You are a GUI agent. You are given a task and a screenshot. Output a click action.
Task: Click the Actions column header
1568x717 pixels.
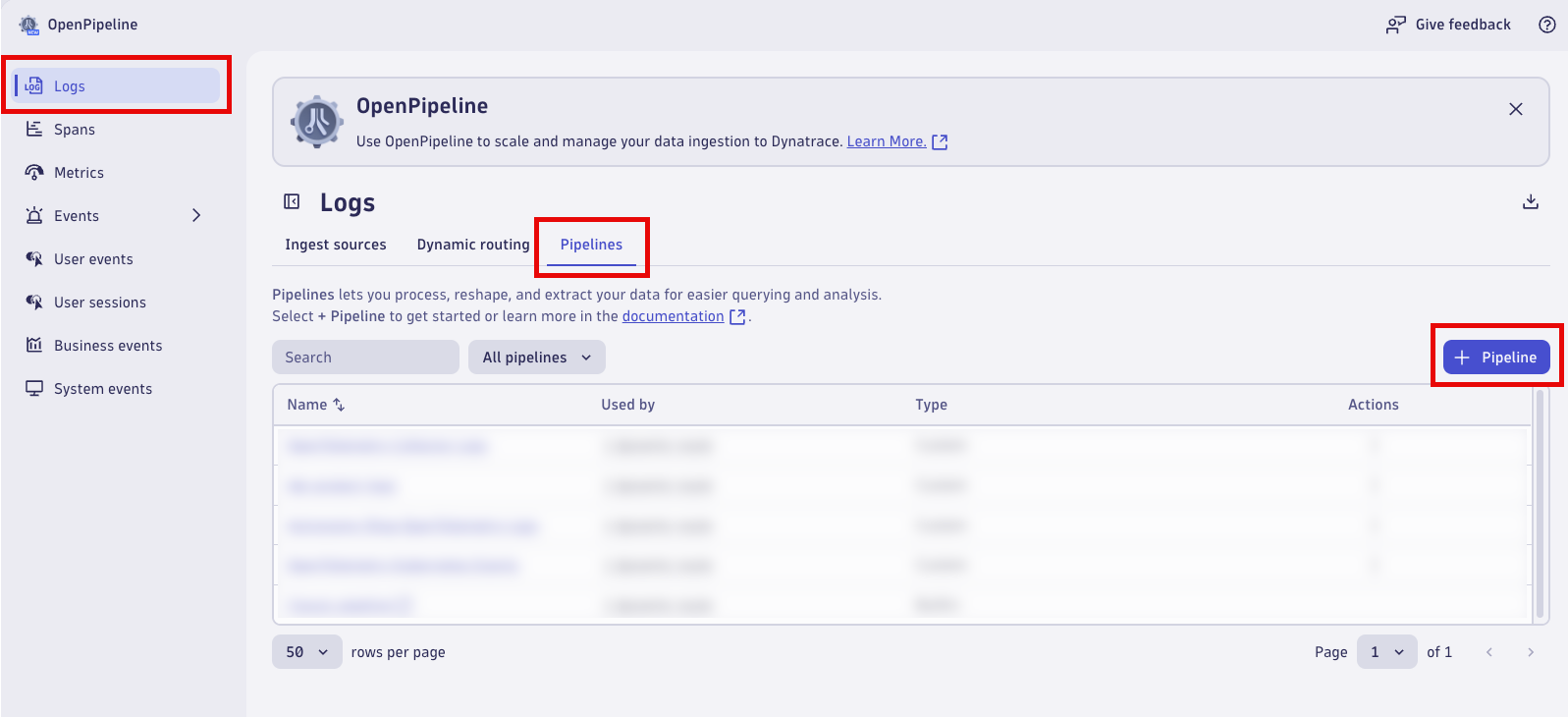click(x=1374, y=405)
